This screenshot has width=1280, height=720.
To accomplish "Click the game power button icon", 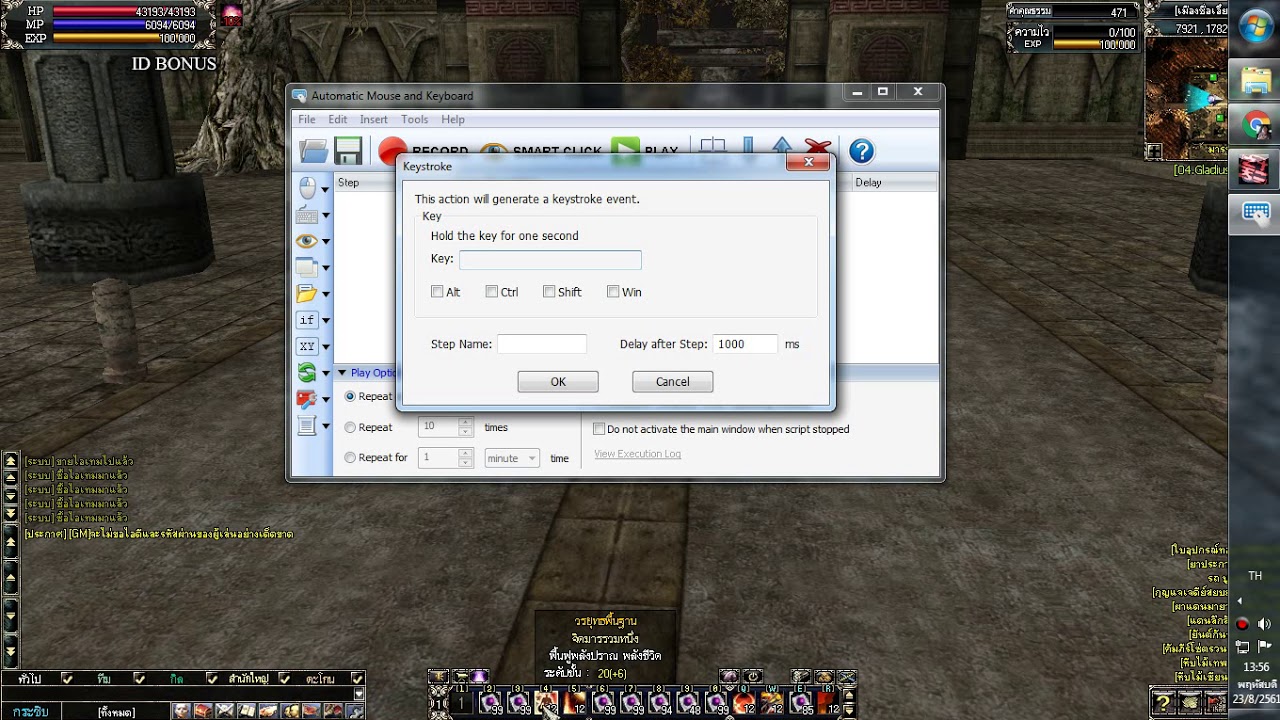I will click(x=753, y=676).
